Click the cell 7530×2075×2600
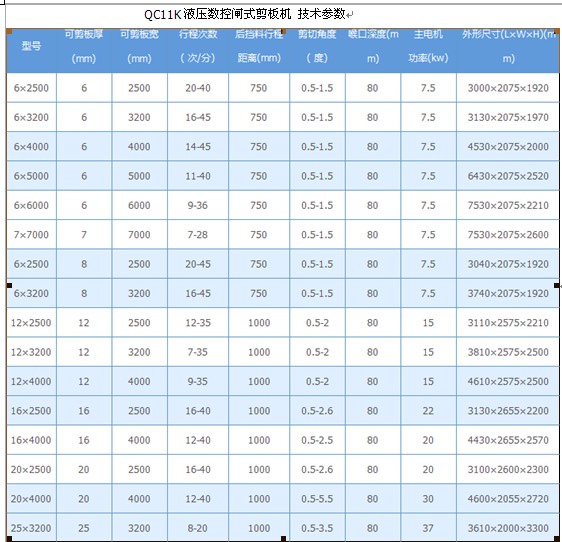 (x=508, y=235)
